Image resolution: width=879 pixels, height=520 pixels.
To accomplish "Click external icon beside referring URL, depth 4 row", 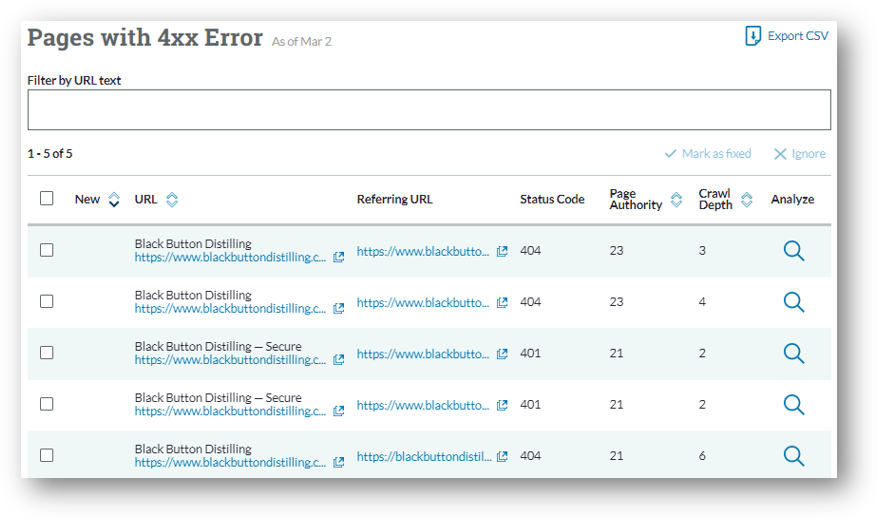I will [x=502, y=303].
